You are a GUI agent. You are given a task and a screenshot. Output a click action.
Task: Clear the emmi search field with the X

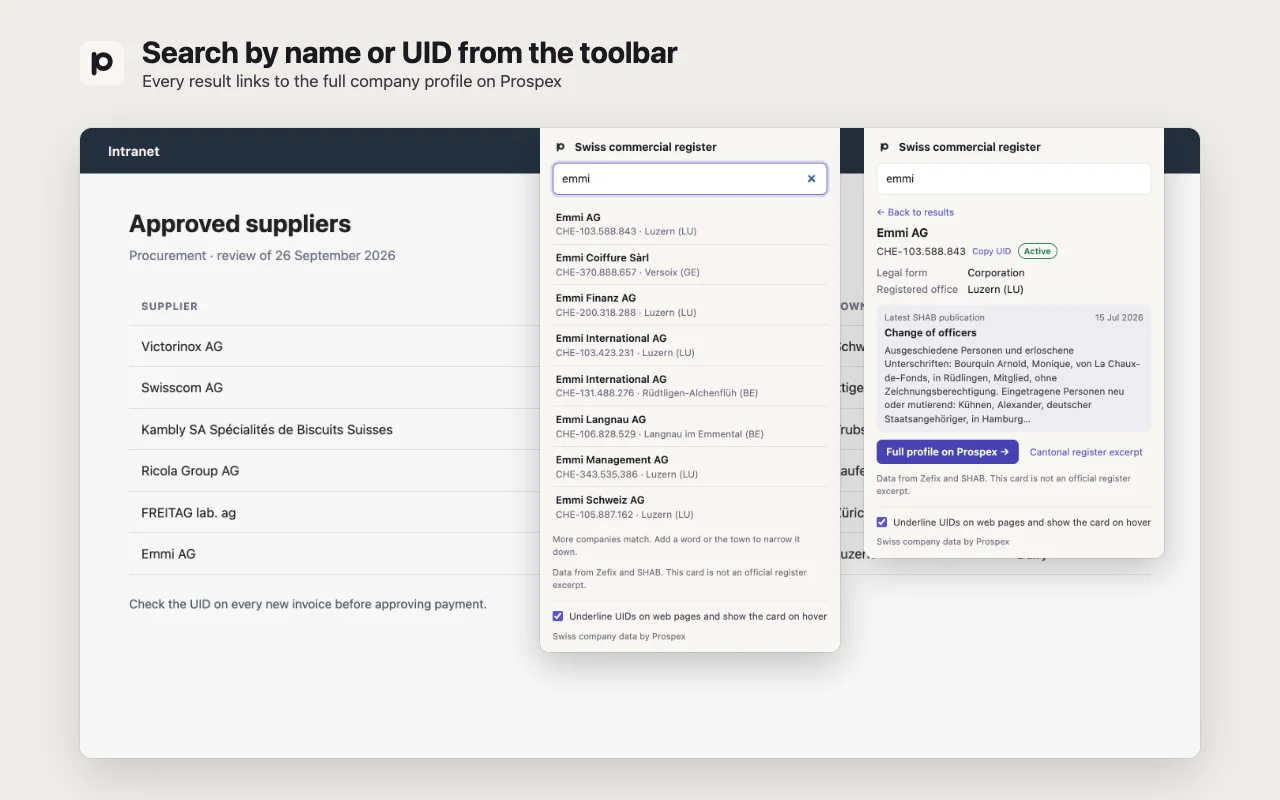click(x=811, y=179)
